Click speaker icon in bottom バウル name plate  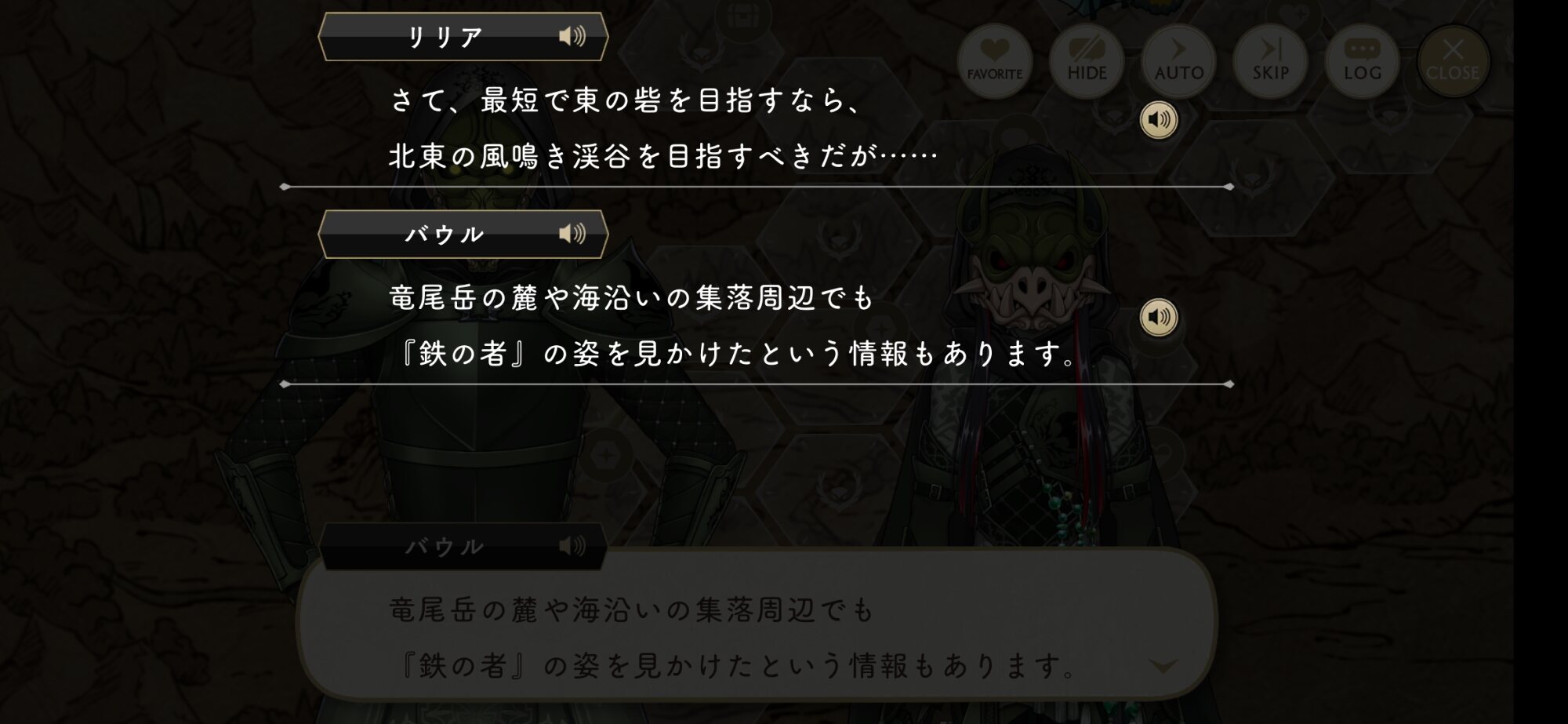(572, 546)
